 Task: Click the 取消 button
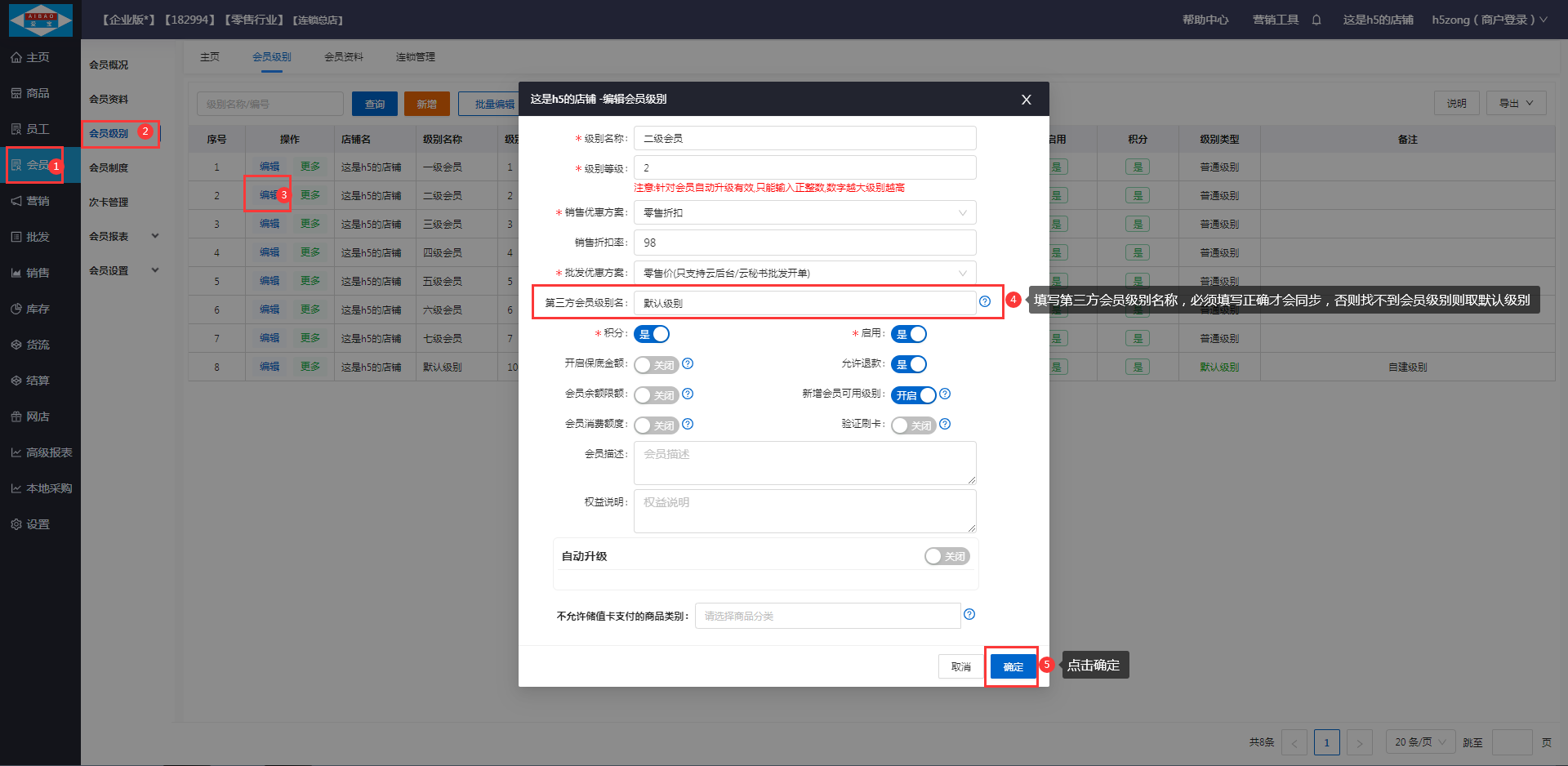[x=960, y=666]
